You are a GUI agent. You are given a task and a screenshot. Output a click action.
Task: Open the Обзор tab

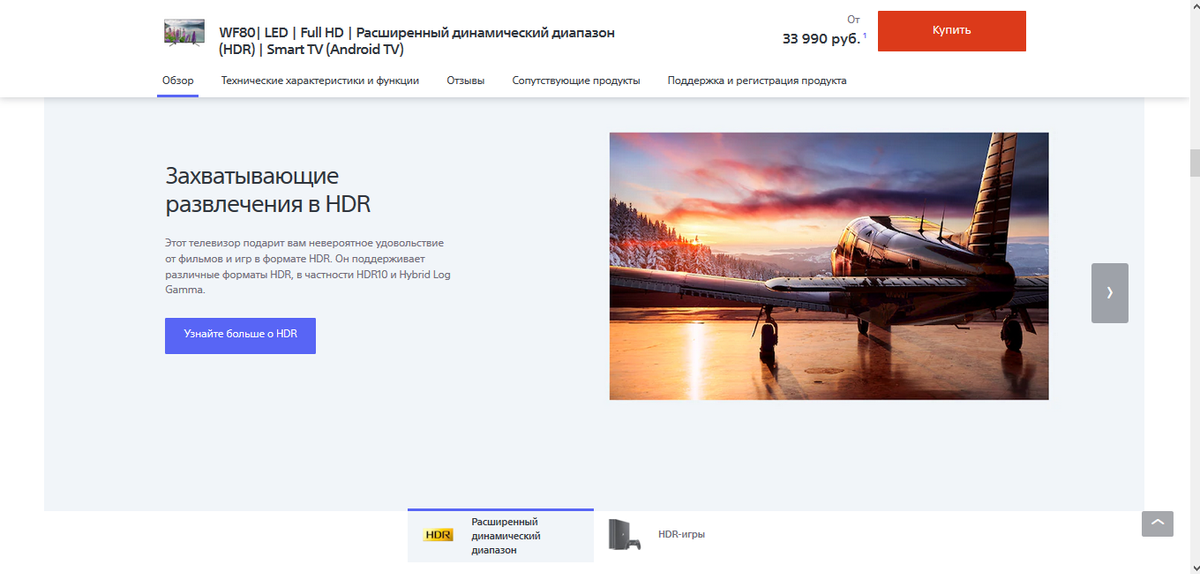(178, 81)
